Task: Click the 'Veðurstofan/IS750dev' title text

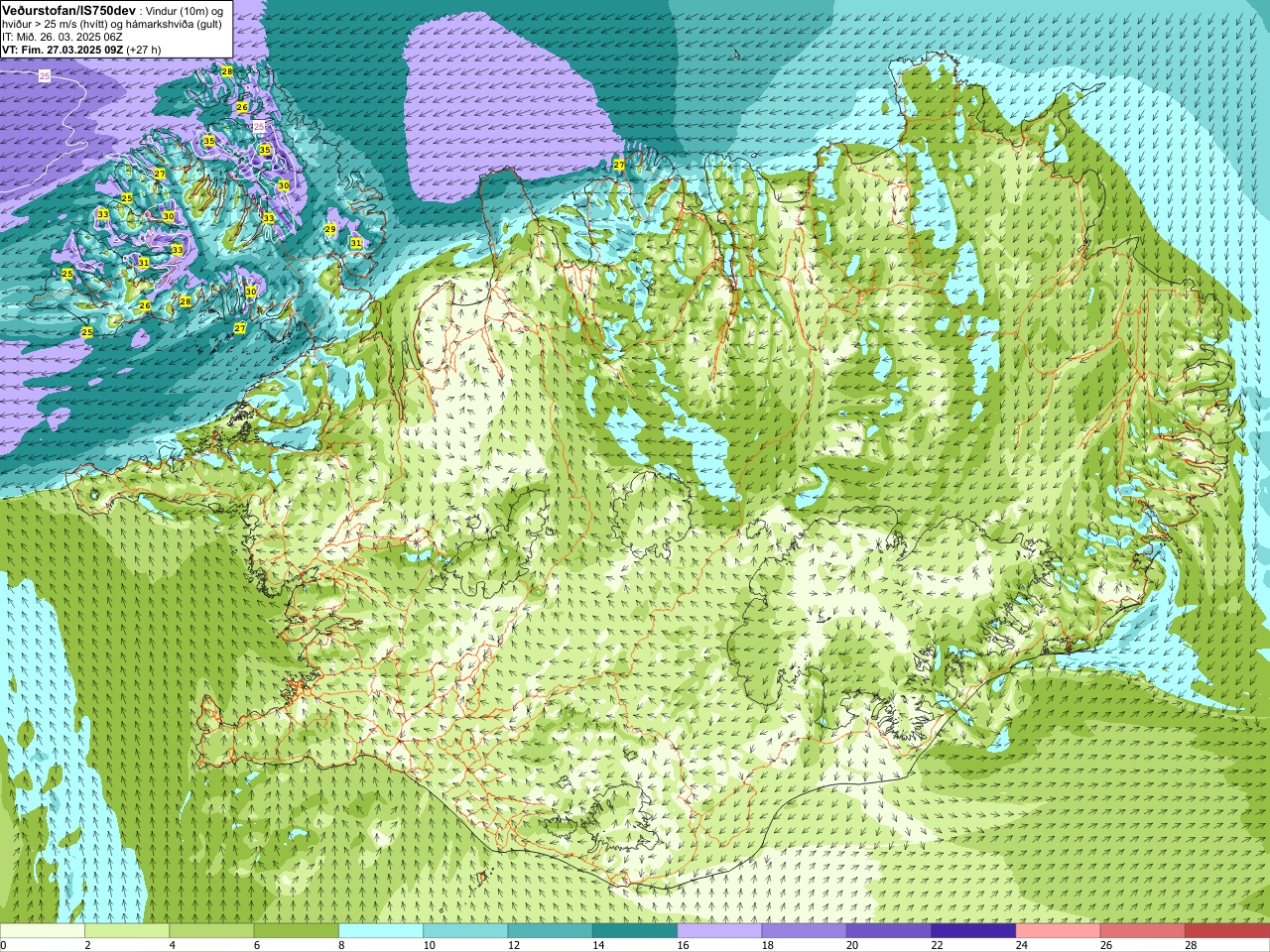Action: (68, 9)
